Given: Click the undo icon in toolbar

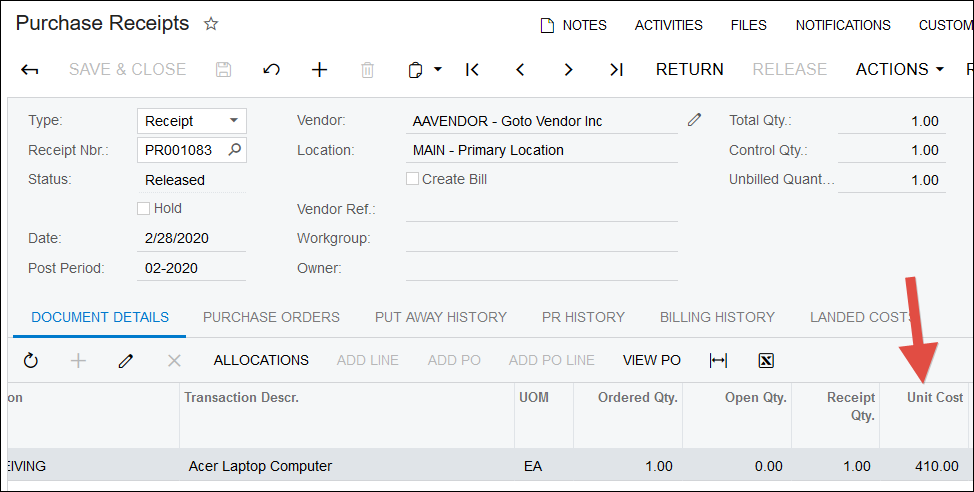Looking at the screenshot, I should [271, 70].
